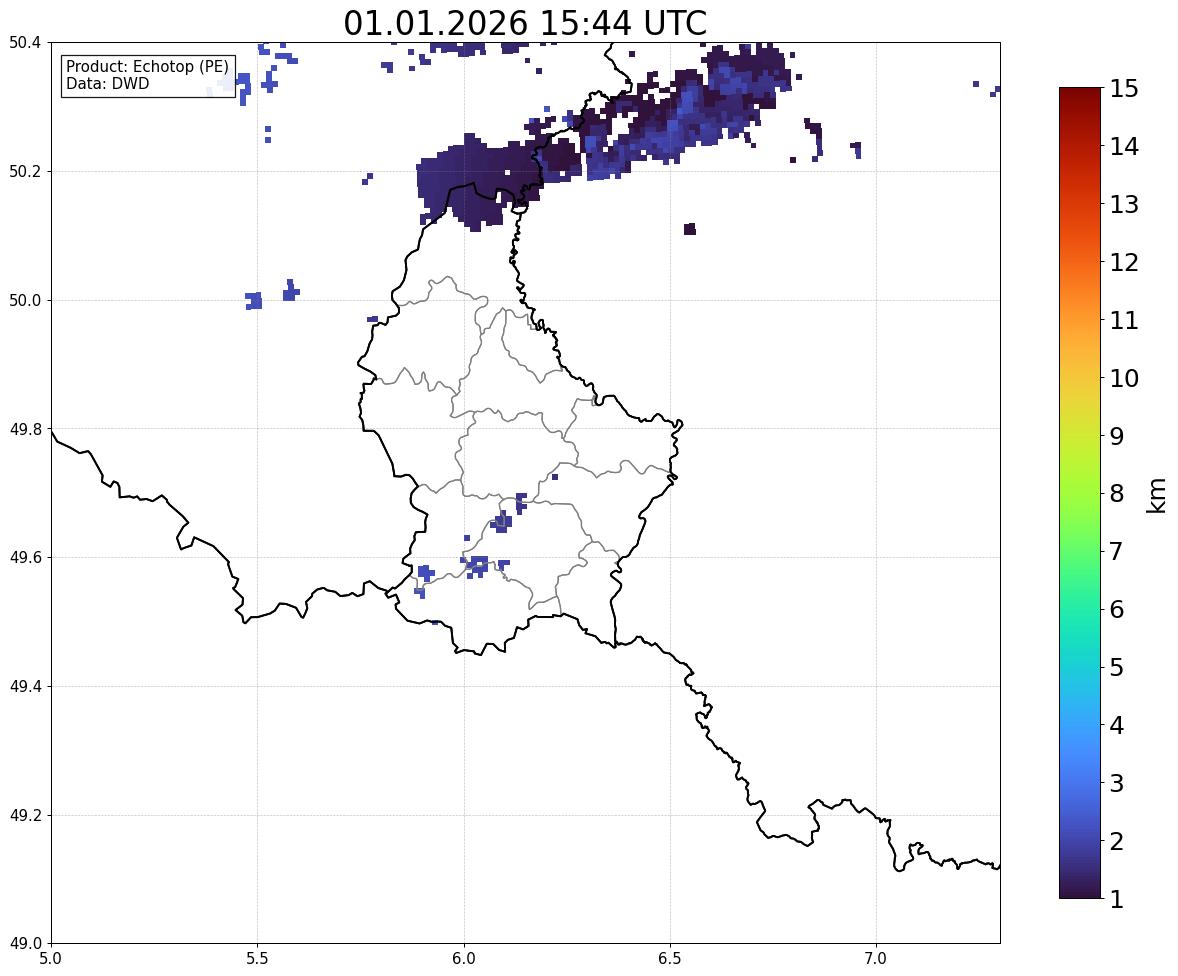Click the colorbar label '6'
Image resolution: width=1178 pixels, height=976 pixels.
(1117, 609)
